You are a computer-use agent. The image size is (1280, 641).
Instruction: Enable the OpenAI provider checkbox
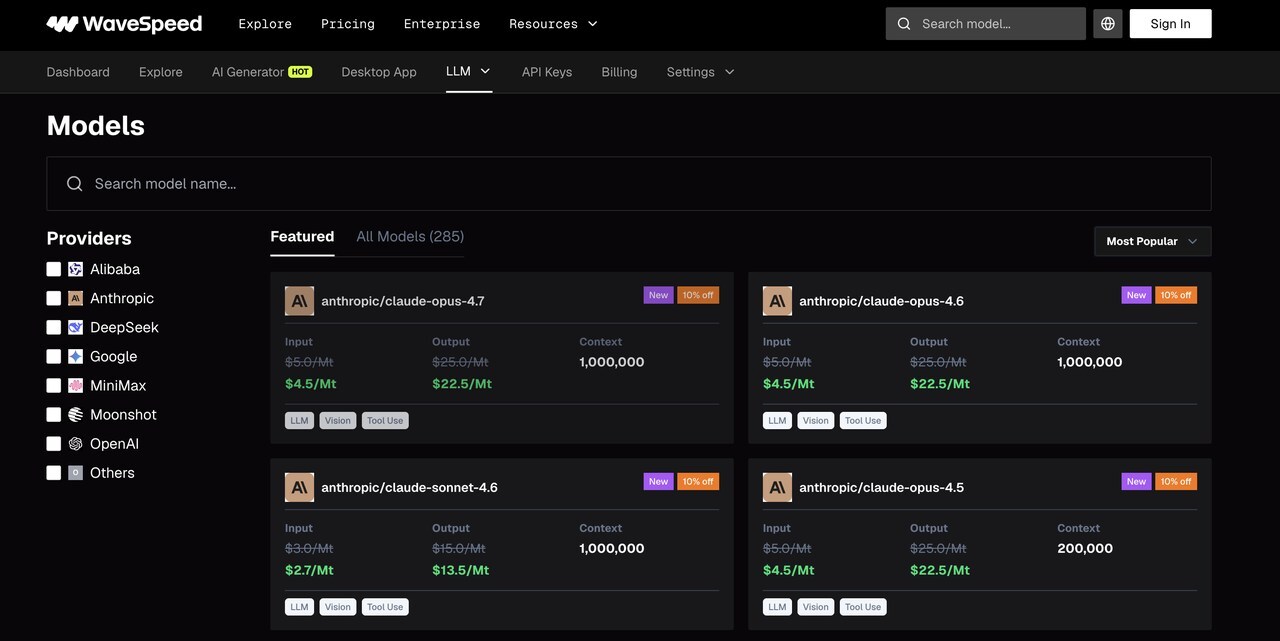point(54,443)
